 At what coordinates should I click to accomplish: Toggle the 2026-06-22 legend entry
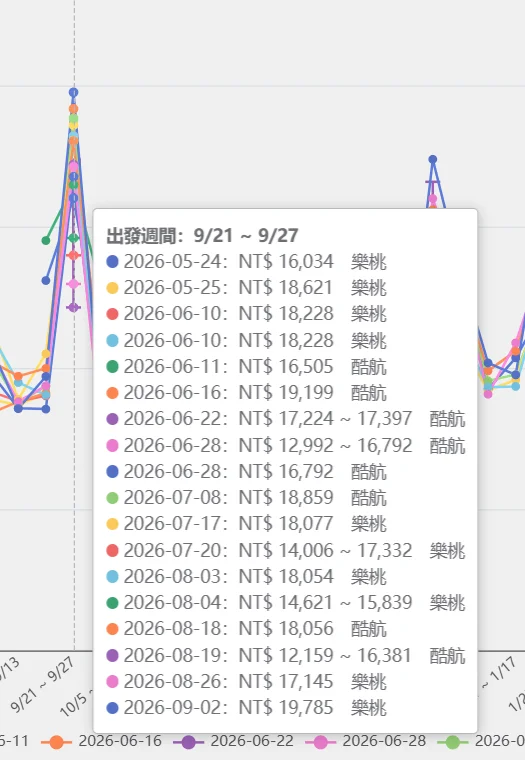[234, 741]
